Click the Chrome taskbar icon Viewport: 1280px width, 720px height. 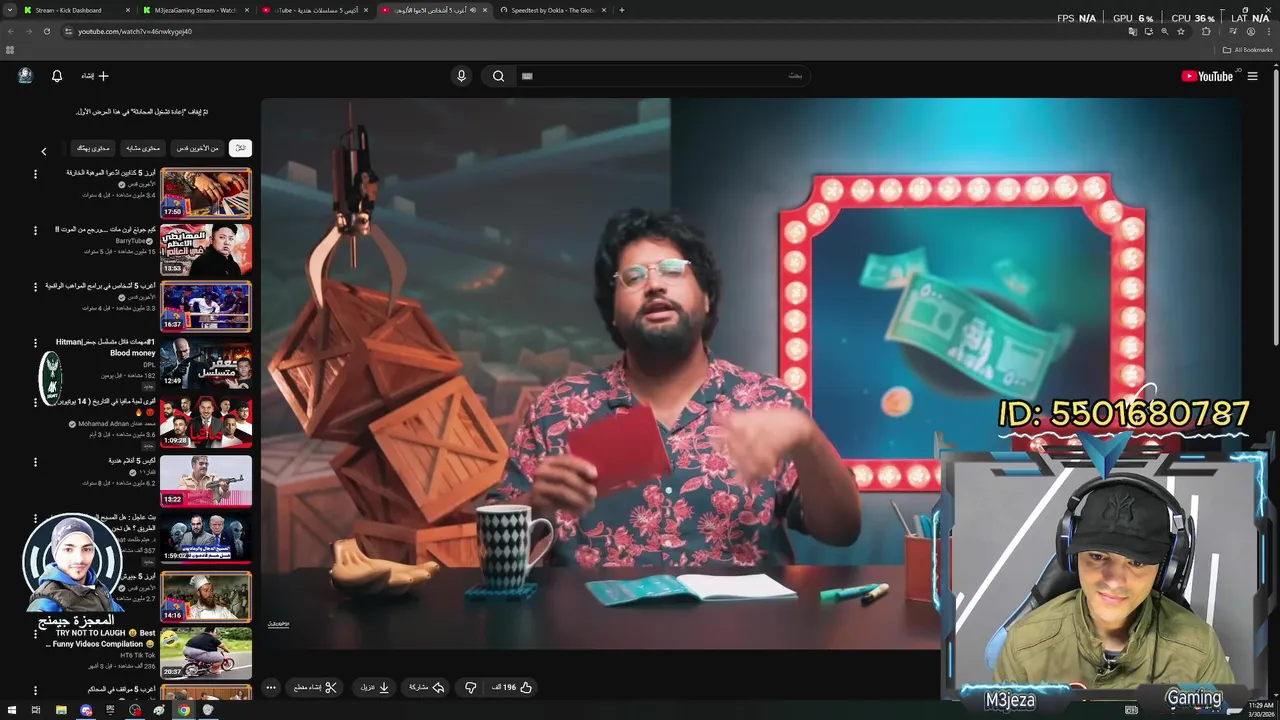point(184,710)
